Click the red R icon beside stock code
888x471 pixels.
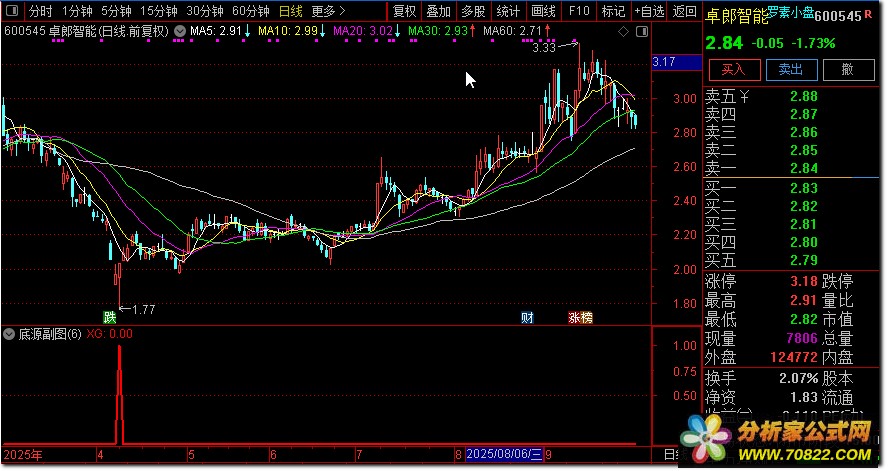click(x=868, y=15)
